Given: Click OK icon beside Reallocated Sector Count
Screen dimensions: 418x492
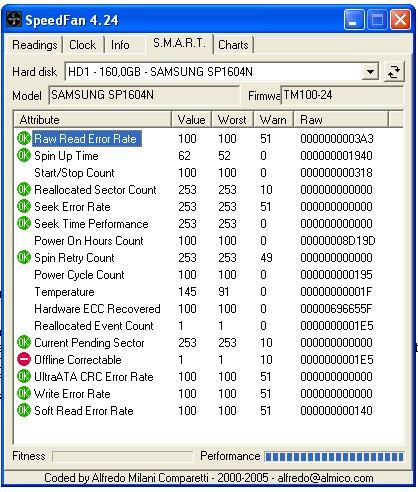Looking at the screenshot, I should pyautogui.click(x=24, y=189).
